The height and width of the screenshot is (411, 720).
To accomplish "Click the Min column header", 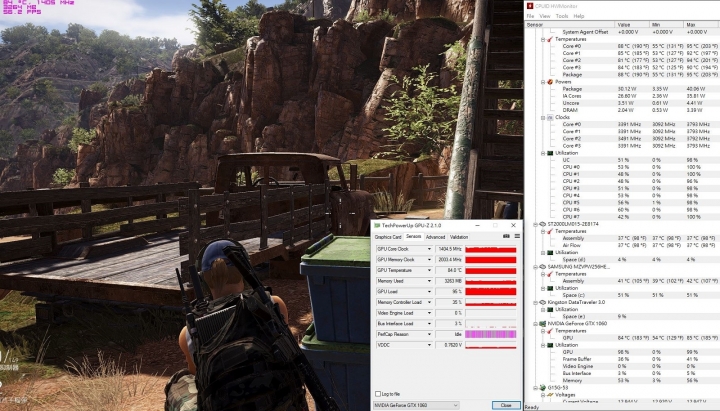I will pyautogui.click(x=667, y=24).
